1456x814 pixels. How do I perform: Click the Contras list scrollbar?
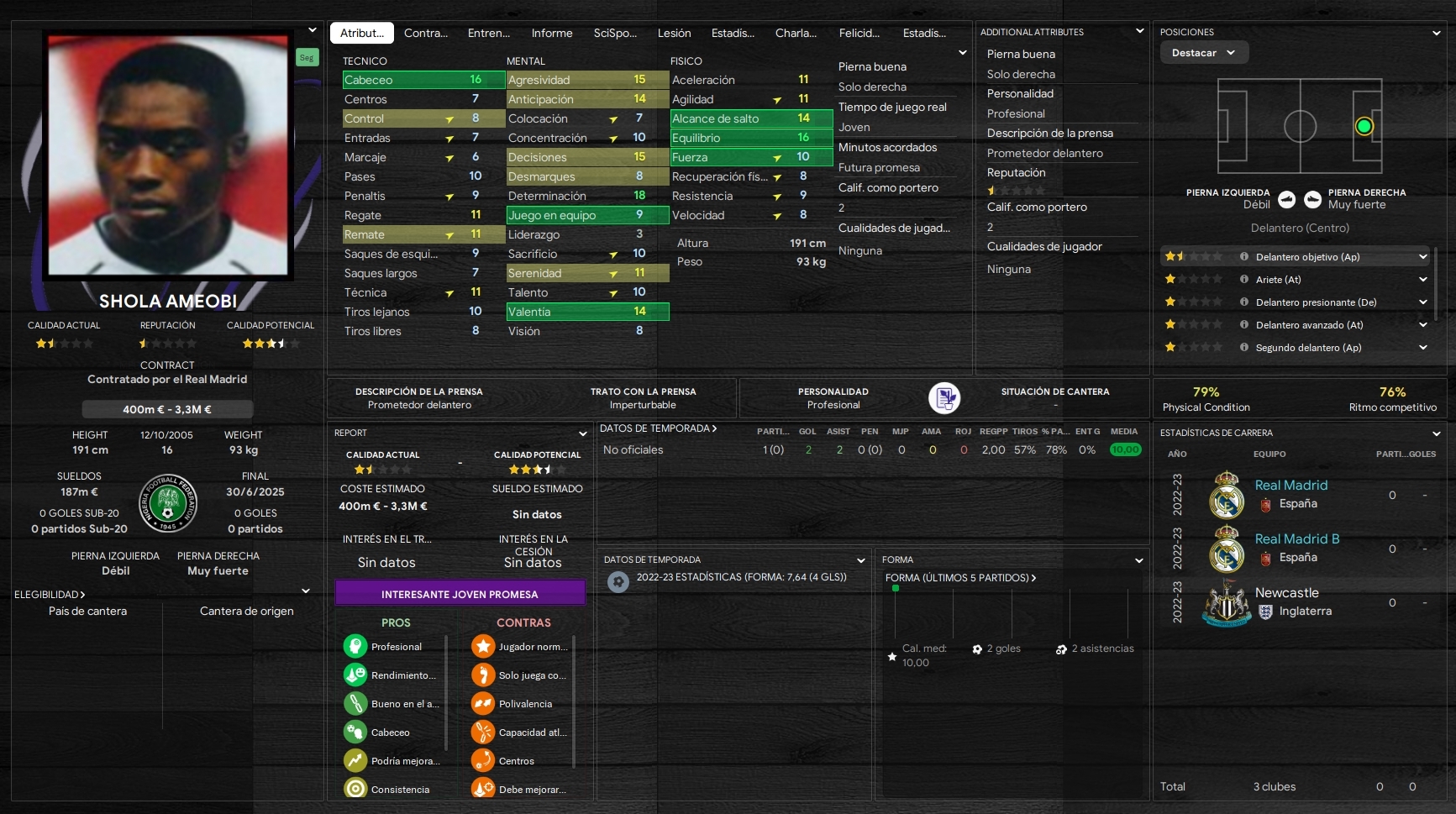pos(574,702)
